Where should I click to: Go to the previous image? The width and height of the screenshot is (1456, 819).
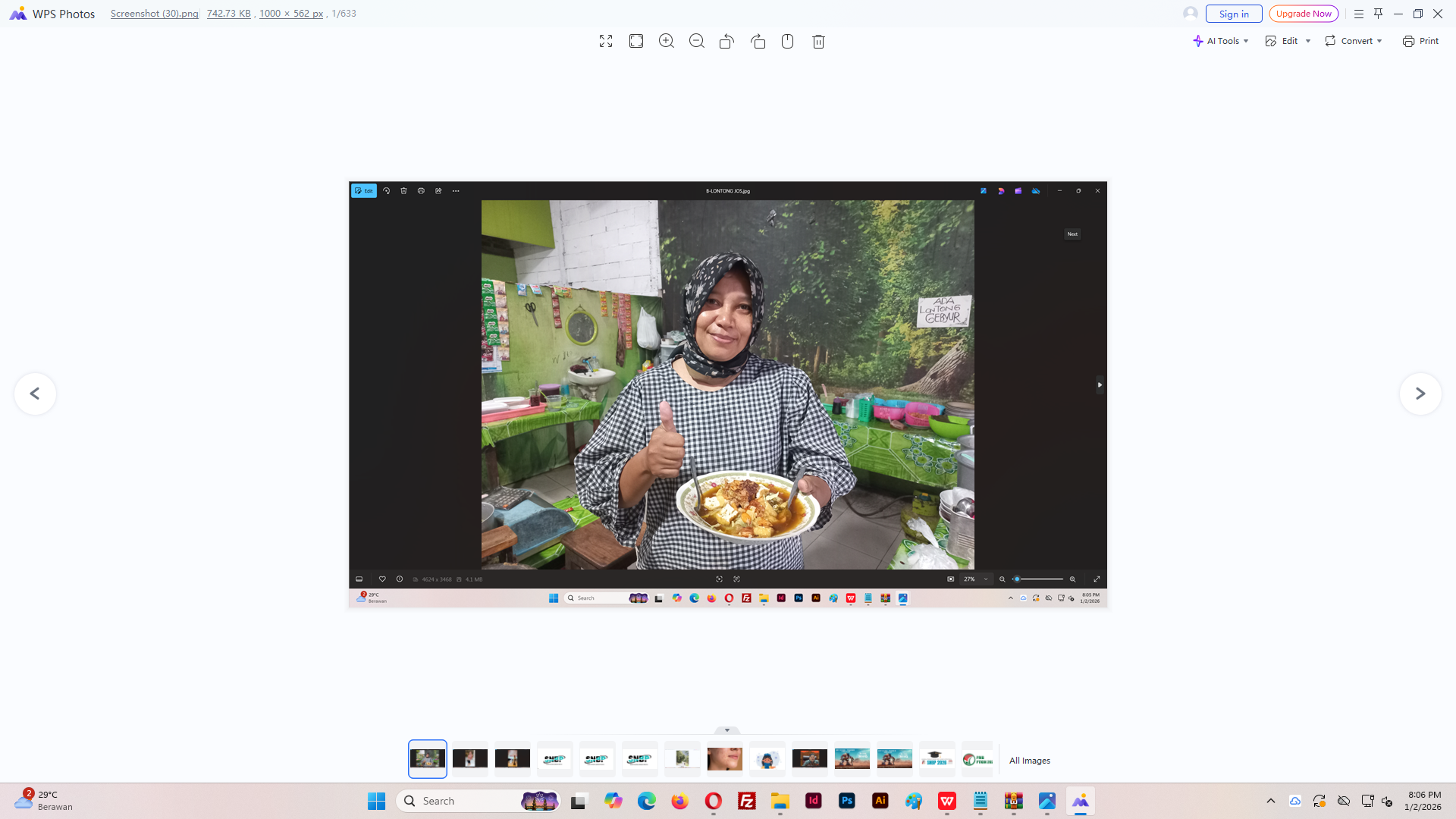tap(35, 394)
